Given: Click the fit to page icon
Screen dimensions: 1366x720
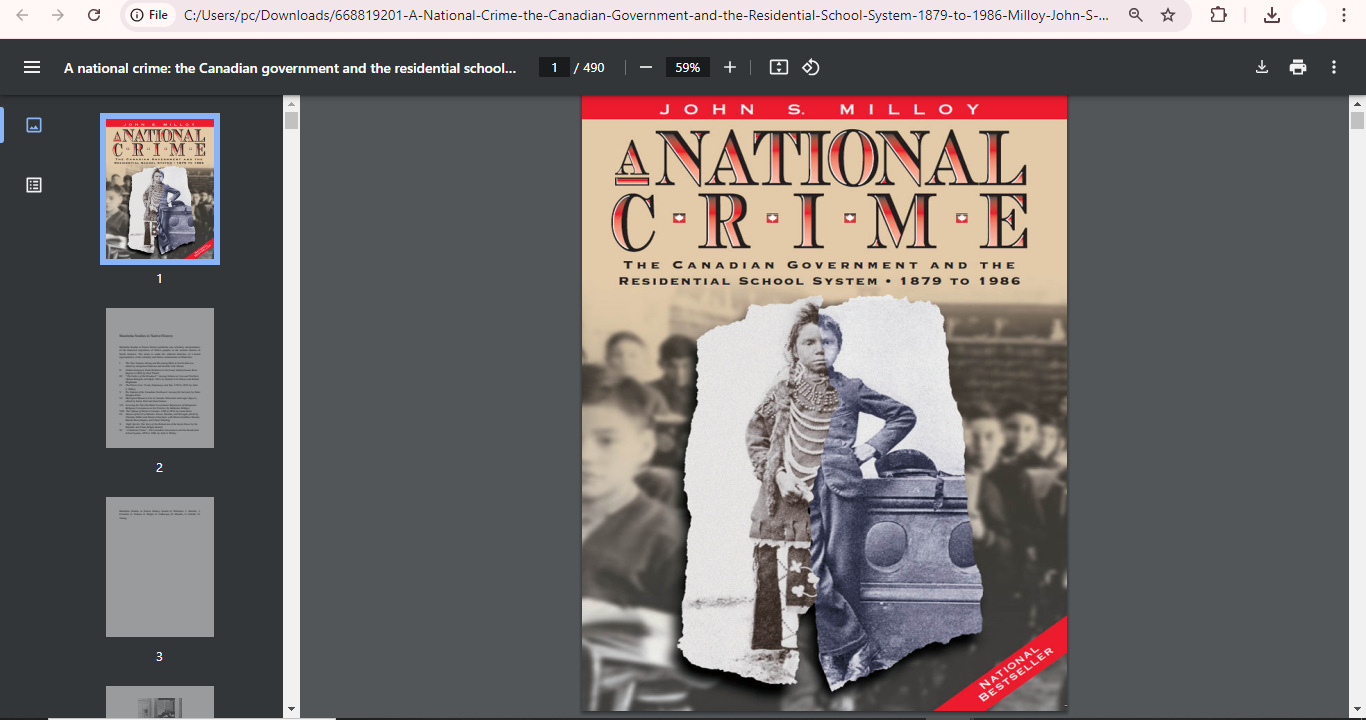Looking at the screenshot, I should point(779,67).
